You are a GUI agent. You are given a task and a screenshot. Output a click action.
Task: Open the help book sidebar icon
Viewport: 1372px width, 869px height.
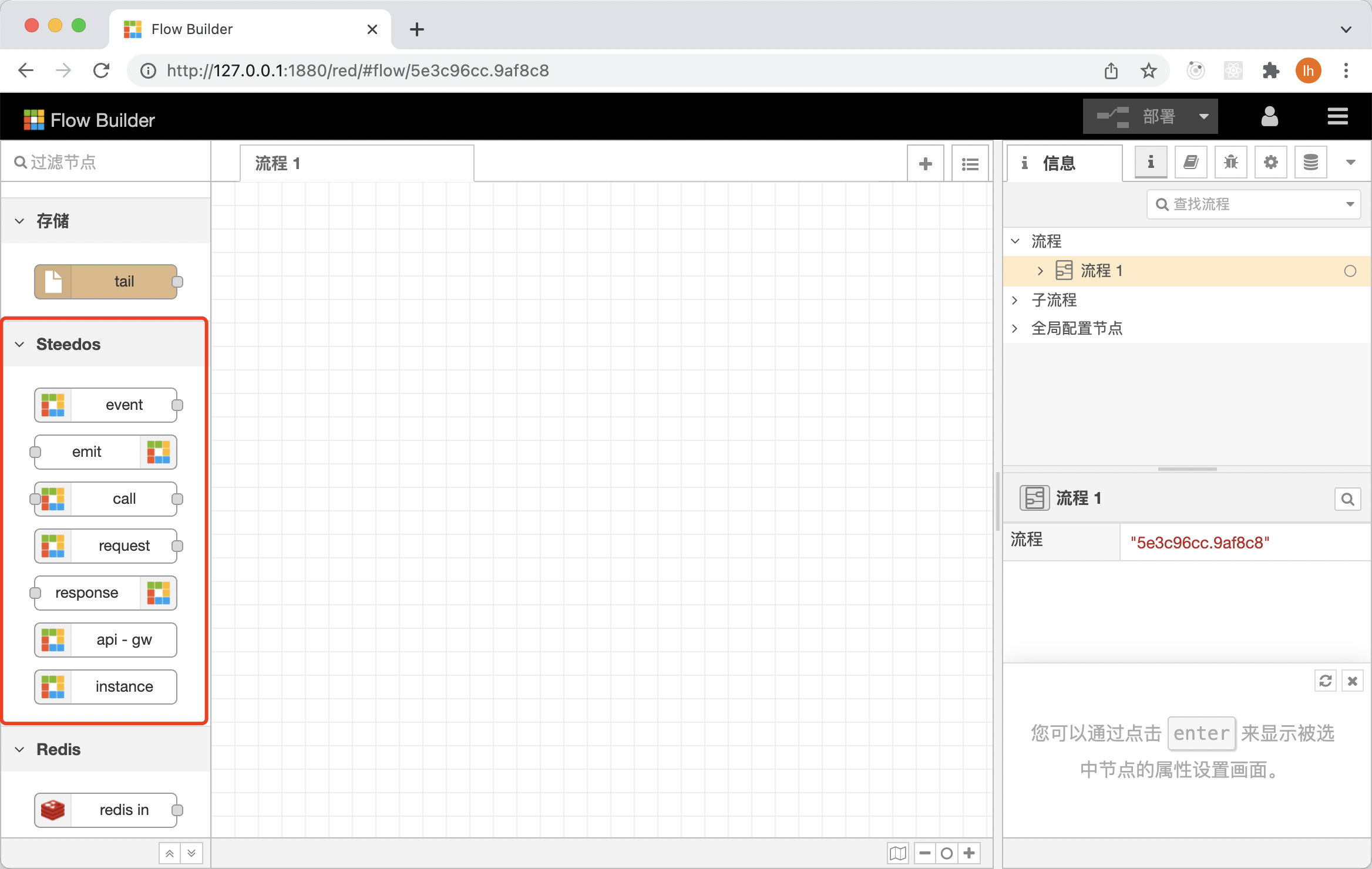point(1191,163)
